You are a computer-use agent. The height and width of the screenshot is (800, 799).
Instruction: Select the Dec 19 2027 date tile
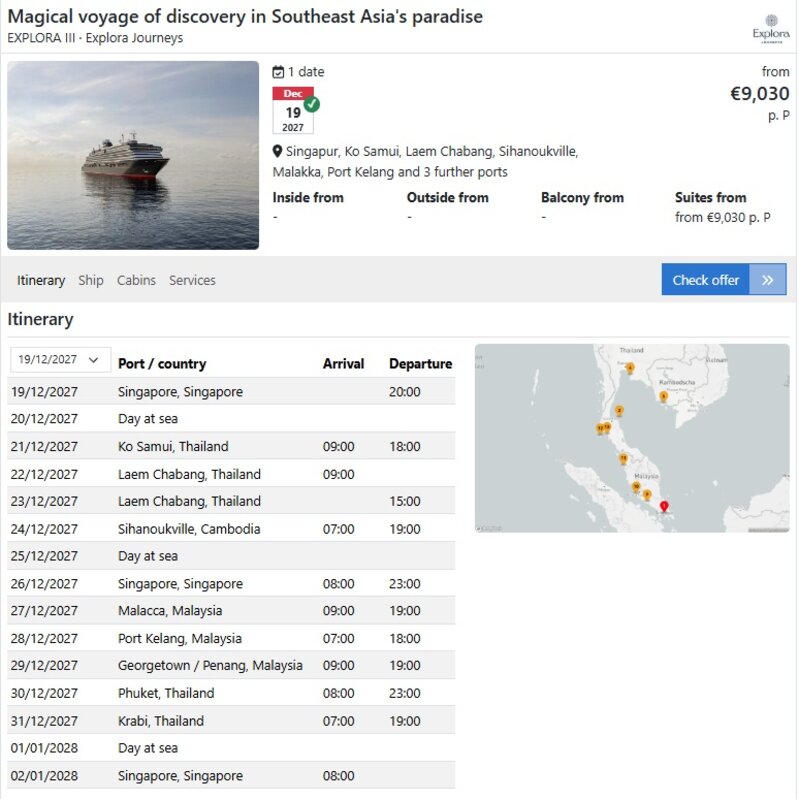[x=293, y=110]
